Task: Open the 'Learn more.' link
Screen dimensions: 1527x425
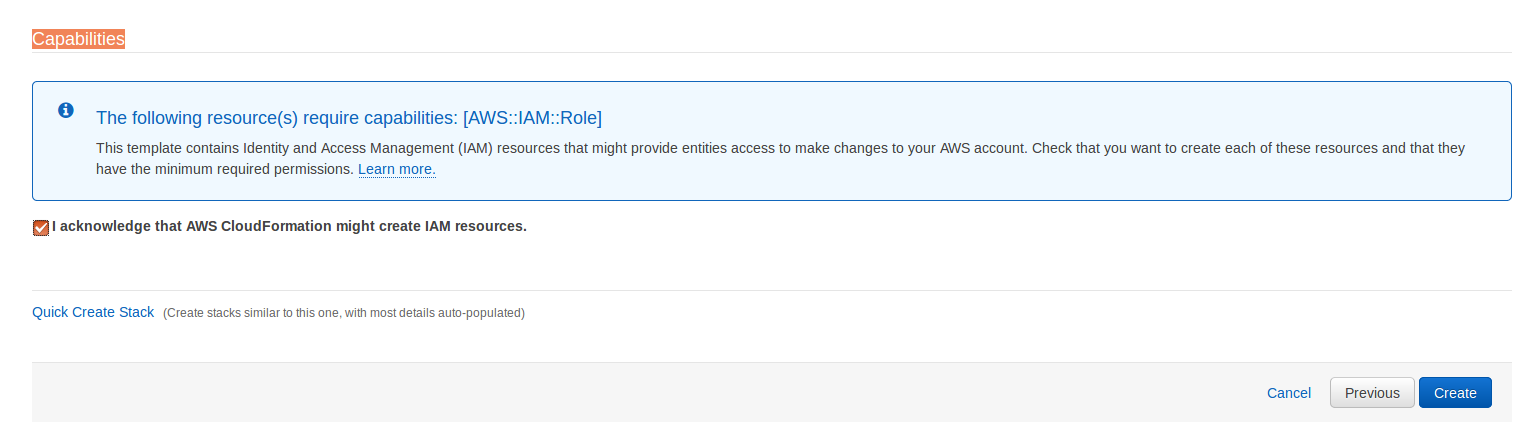Action: pos(397,169)
